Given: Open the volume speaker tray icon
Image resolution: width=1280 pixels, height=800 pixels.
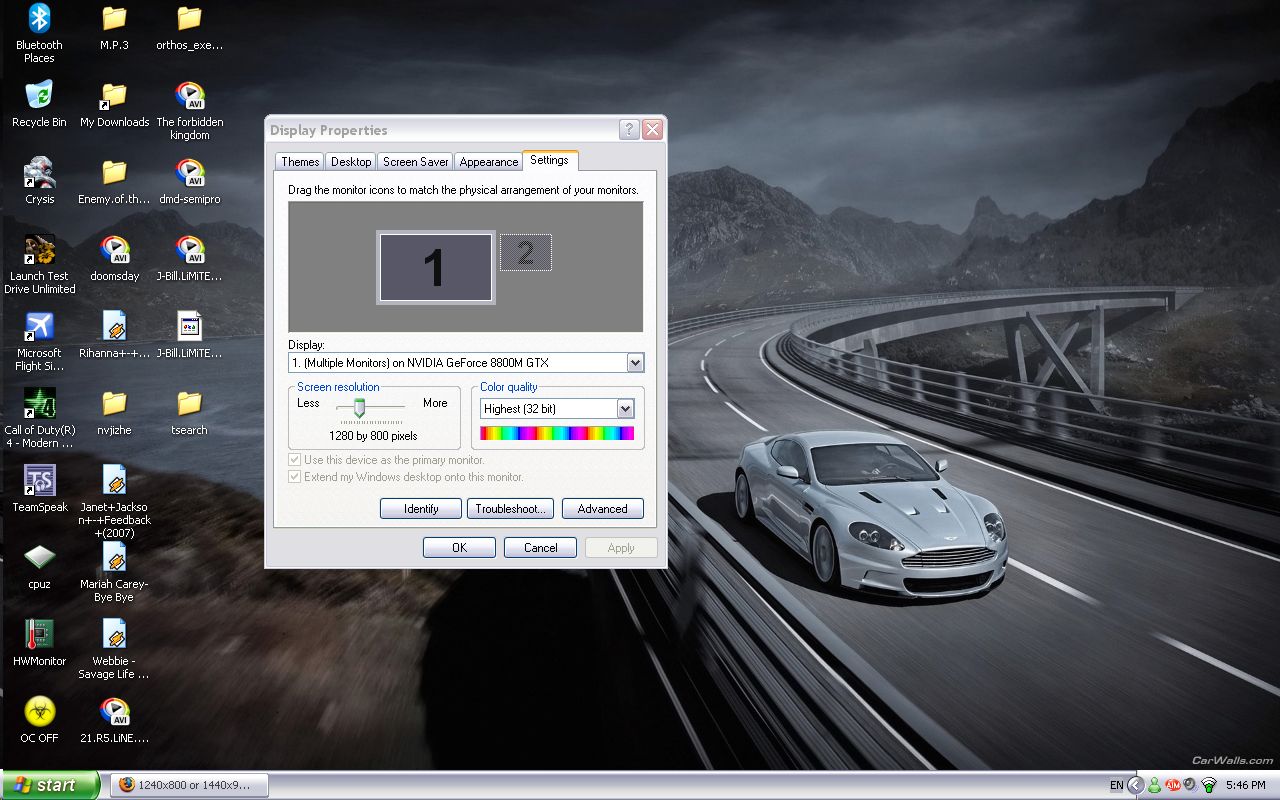Looking at the screenshot, I should [1190, 785].
